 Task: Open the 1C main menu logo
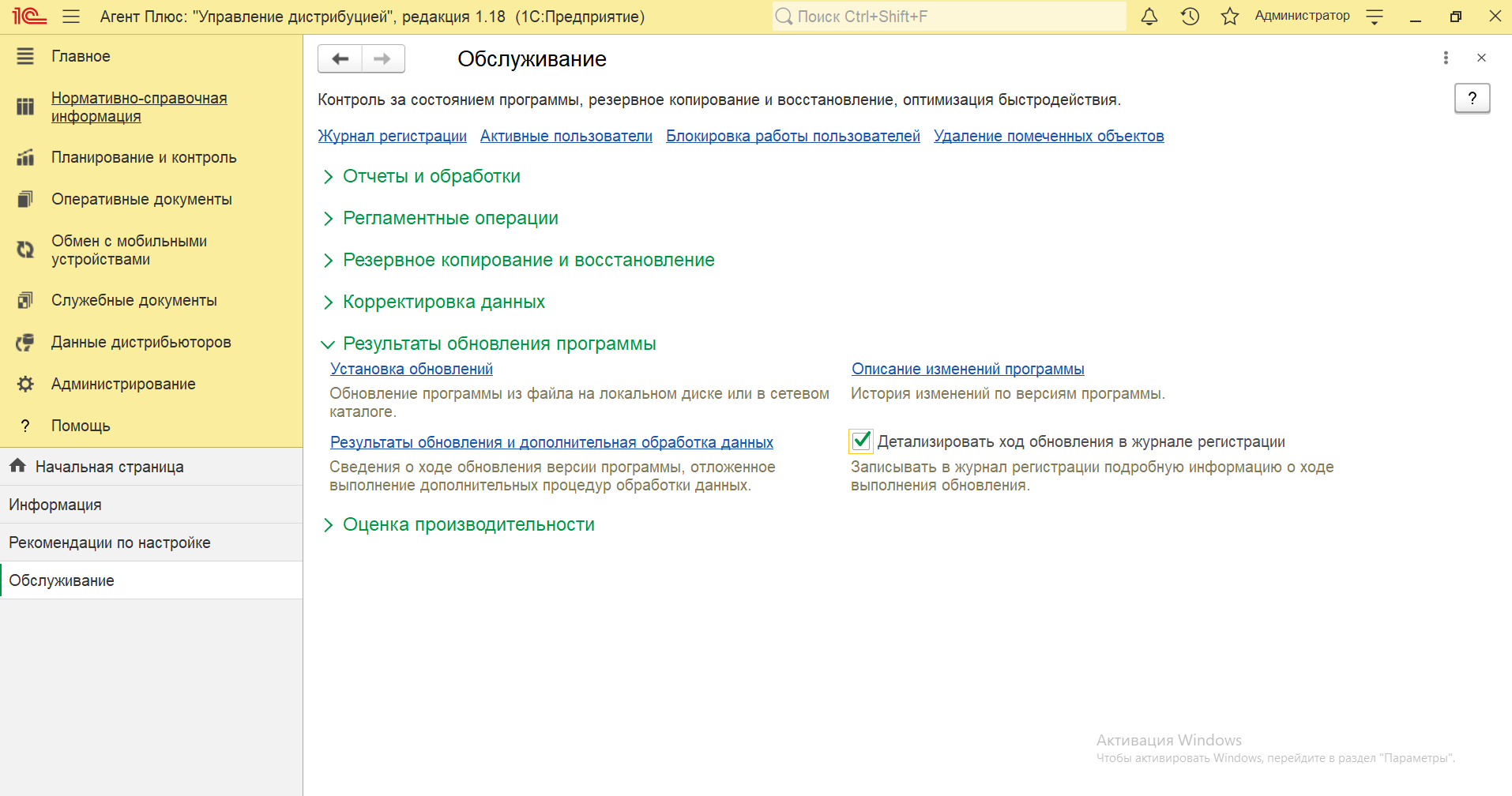click(x=29, y=16)
